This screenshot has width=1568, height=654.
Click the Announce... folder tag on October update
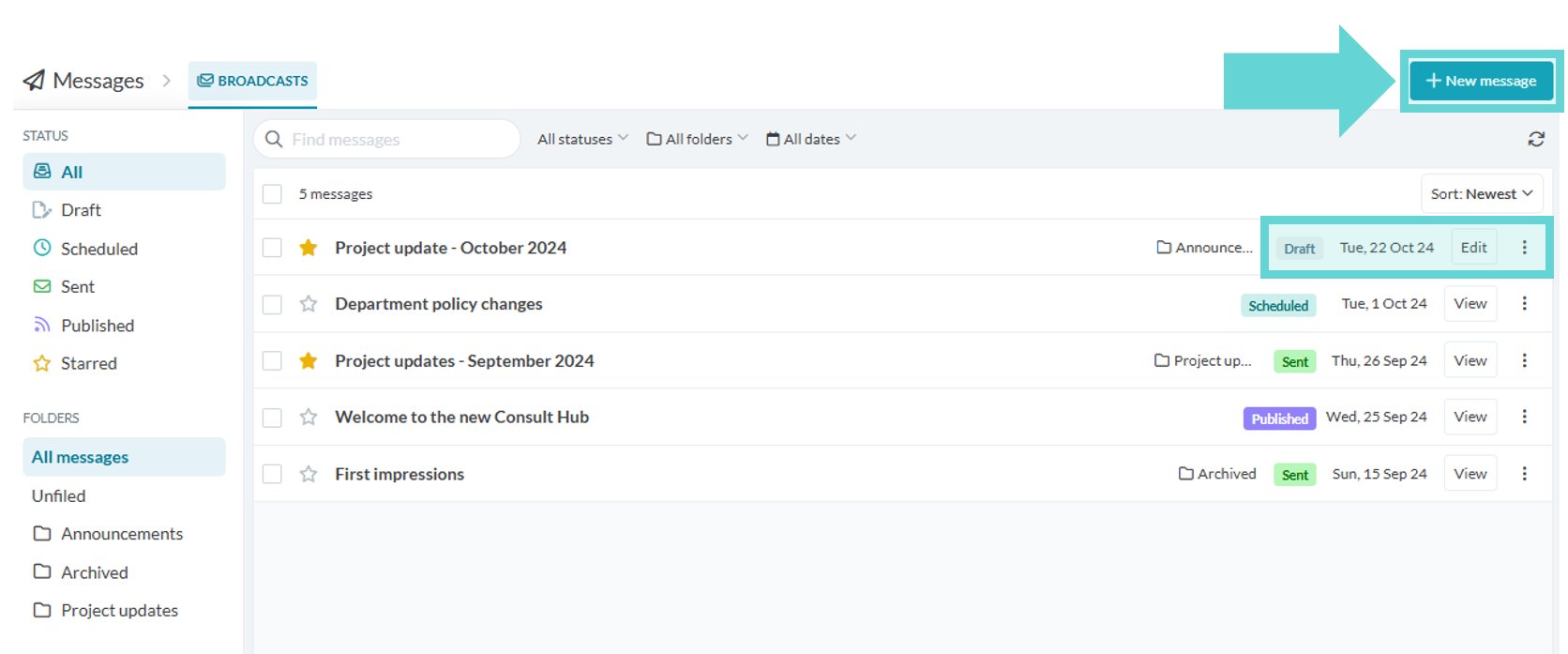[1204, 248]
